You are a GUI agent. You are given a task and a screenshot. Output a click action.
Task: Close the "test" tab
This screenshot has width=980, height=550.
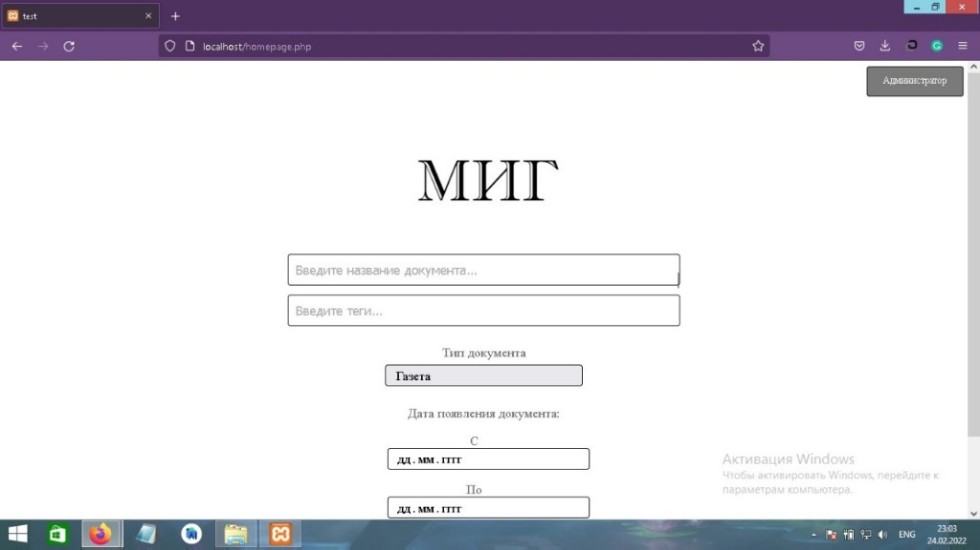point(149,16)
